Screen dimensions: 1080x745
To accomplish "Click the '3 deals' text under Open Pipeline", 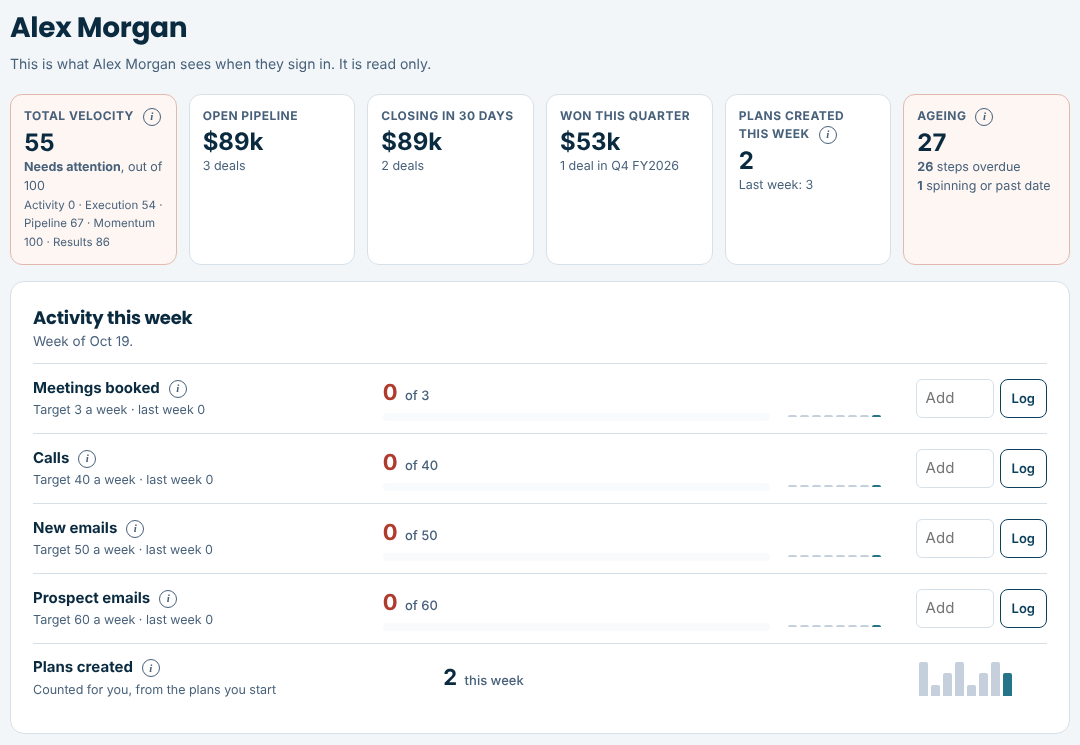I will tap(224, 165).
